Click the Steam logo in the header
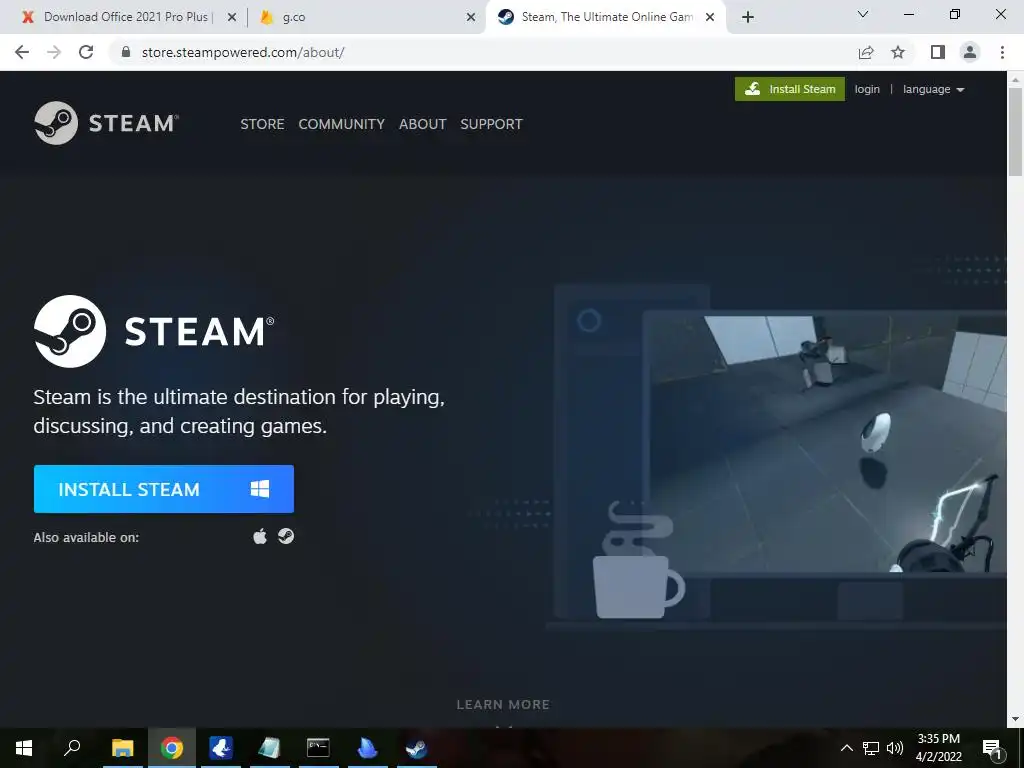Screen dimensions: 1024x768 click(106, 123)
